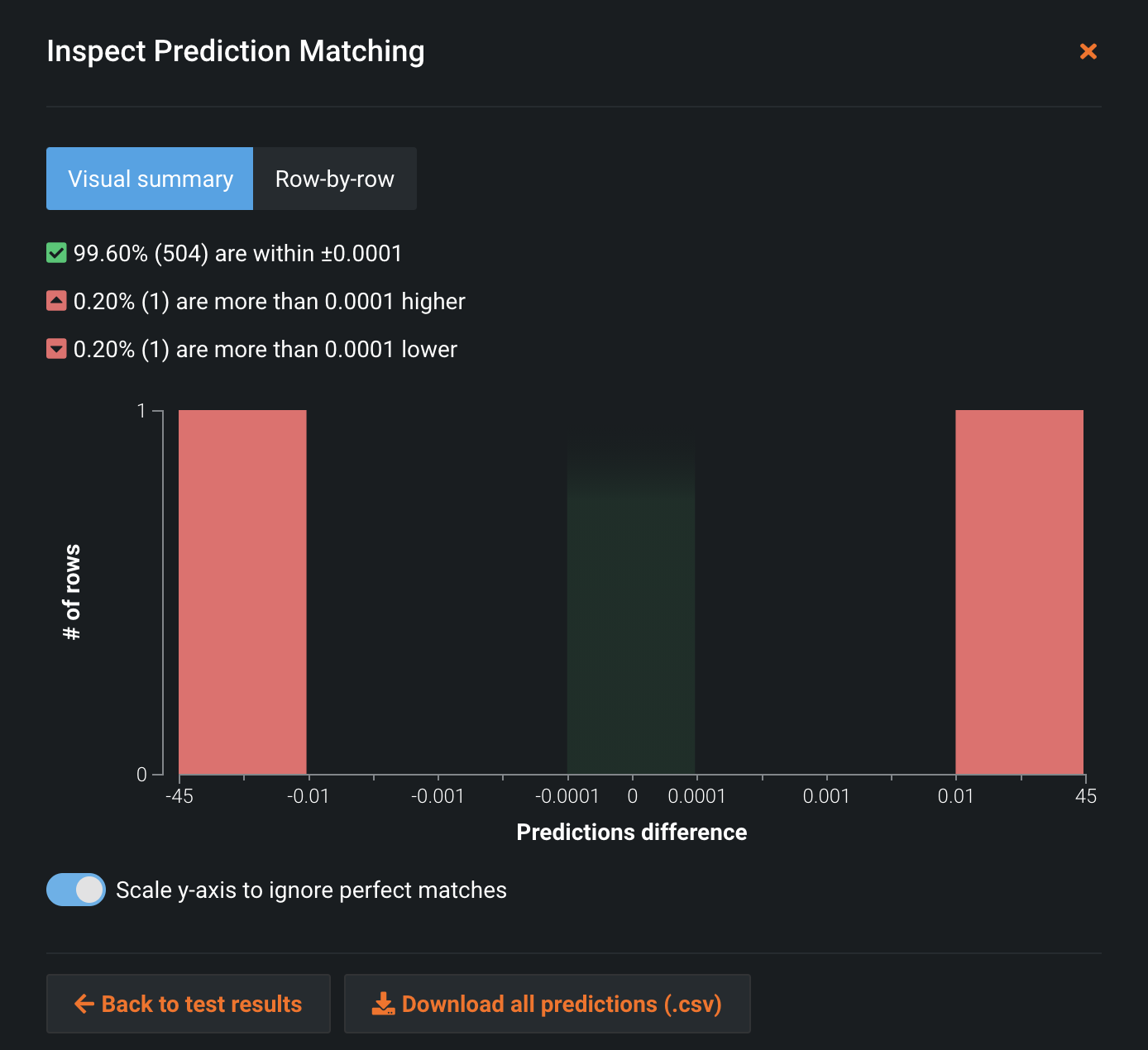
Task: Select the left red histogram bar
Action: (242, 592)
